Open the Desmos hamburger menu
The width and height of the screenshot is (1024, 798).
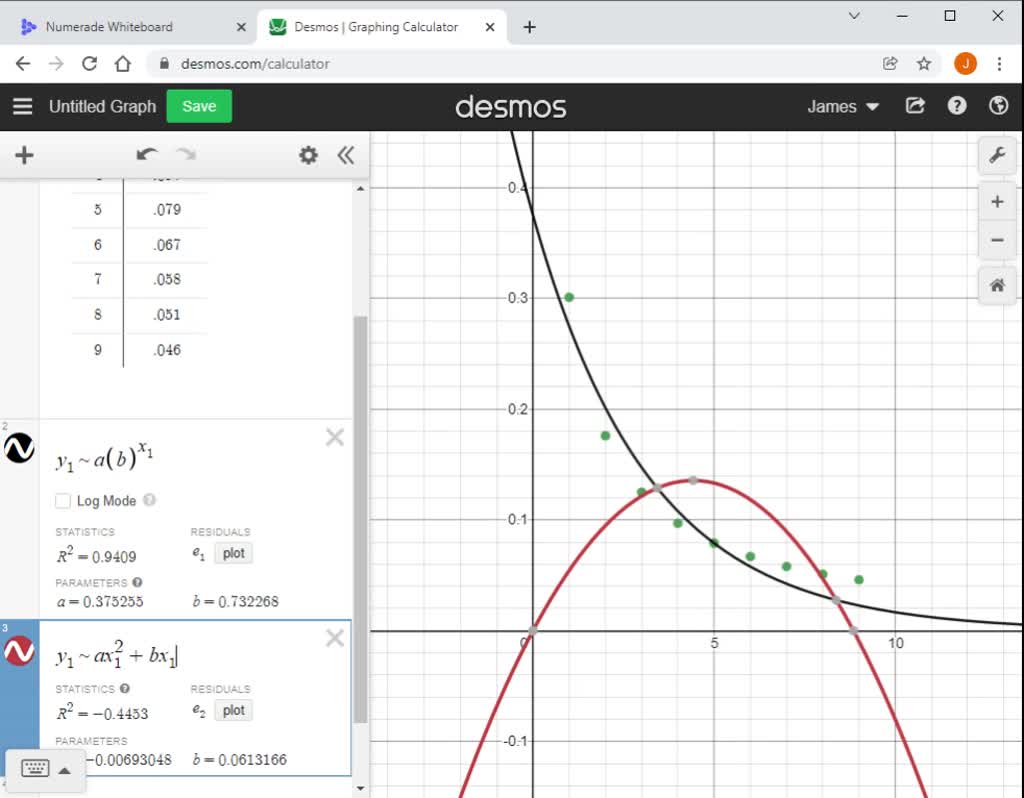point(23,106)
